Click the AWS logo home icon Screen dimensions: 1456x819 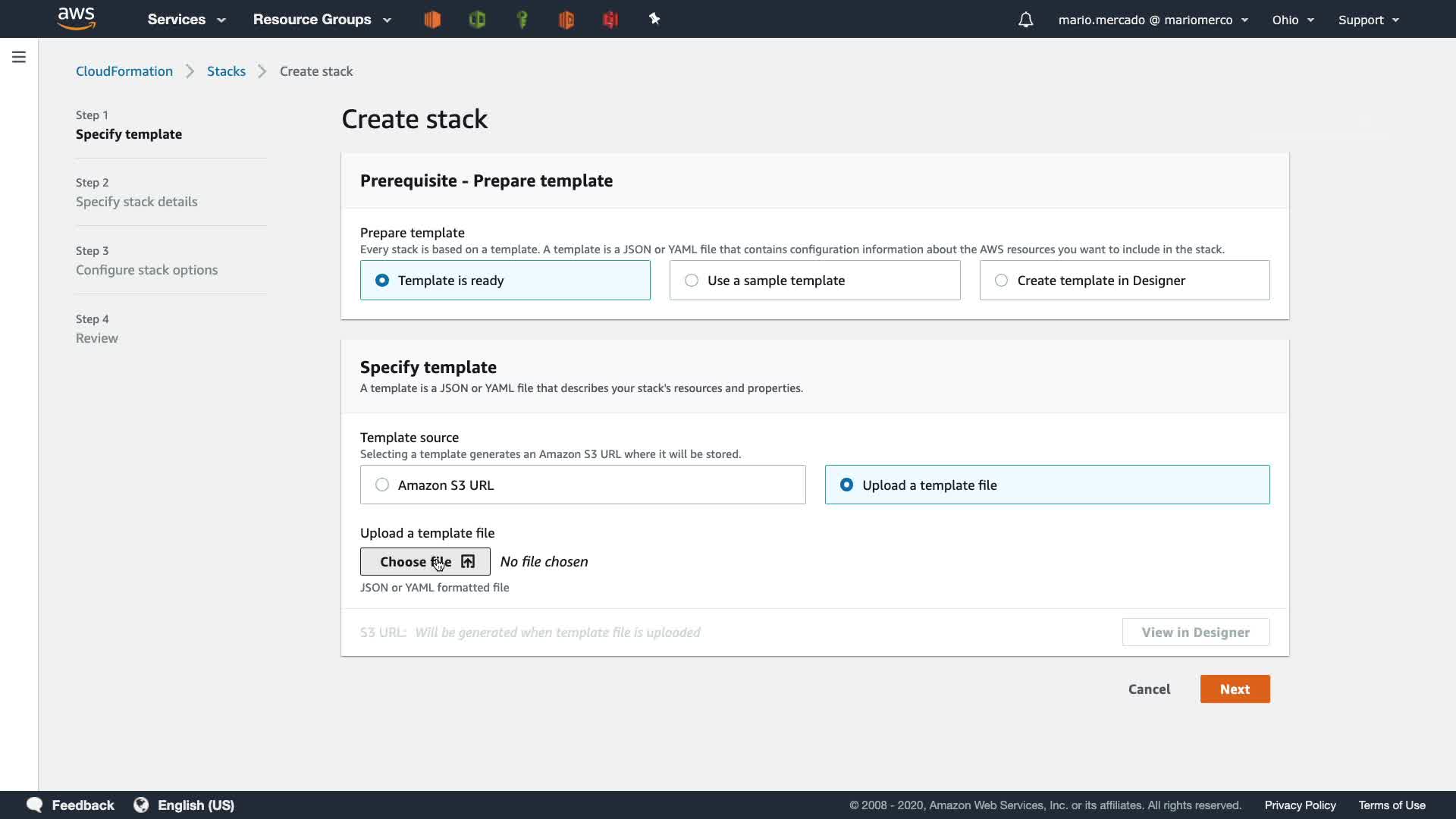[77, 18]
